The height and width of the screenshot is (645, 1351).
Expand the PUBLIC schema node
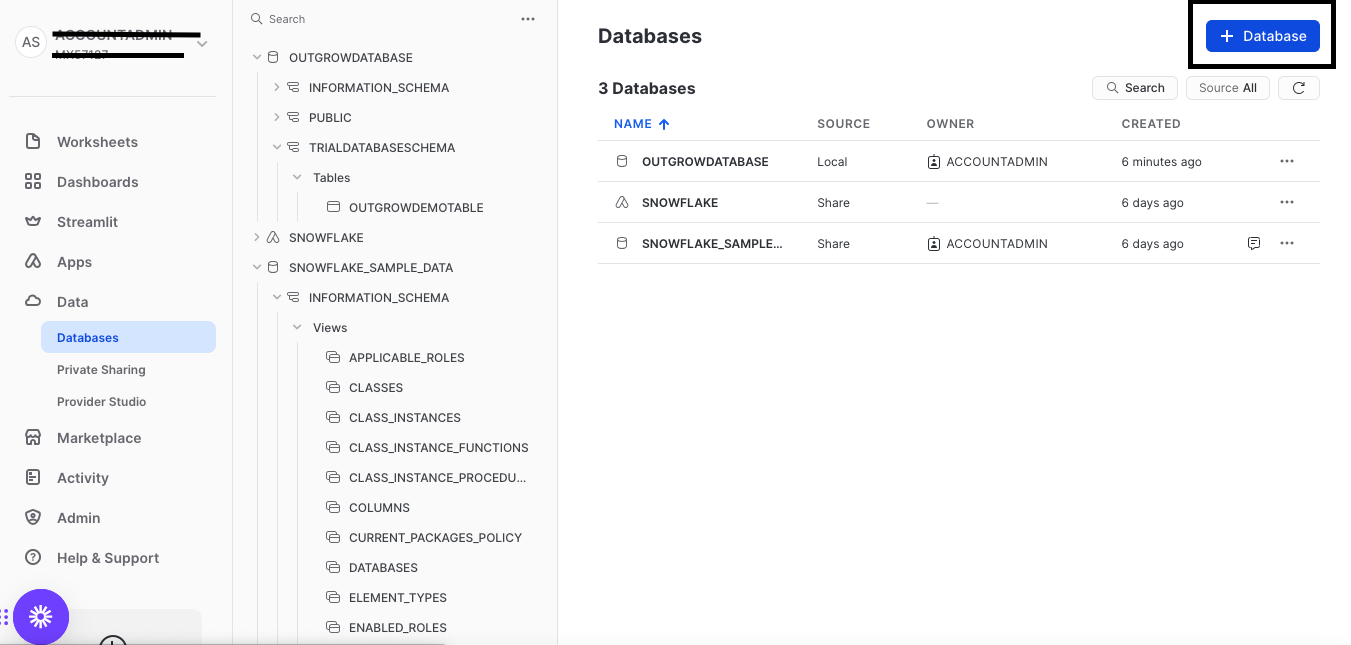[x=277, y=118]
